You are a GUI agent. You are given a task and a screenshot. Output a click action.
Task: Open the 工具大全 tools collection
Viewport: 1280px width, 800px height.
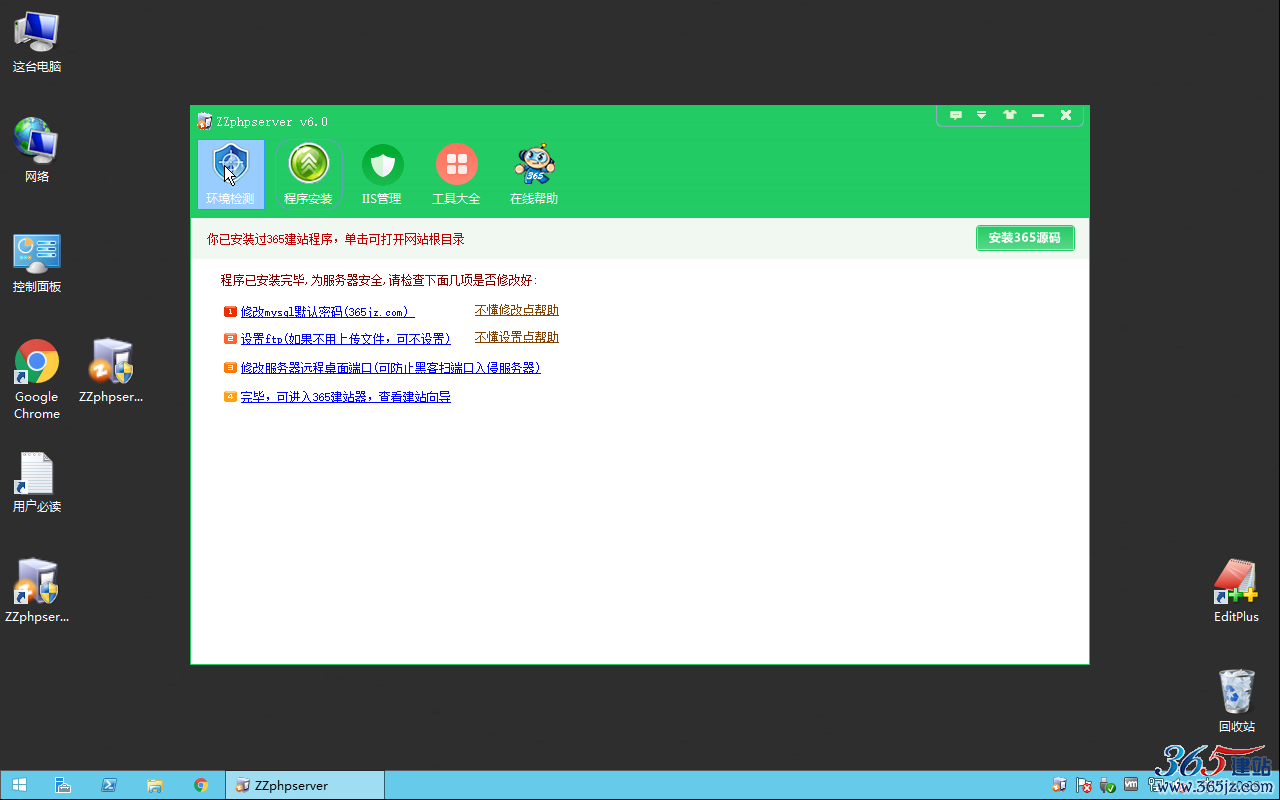click(x=456, y=174)
